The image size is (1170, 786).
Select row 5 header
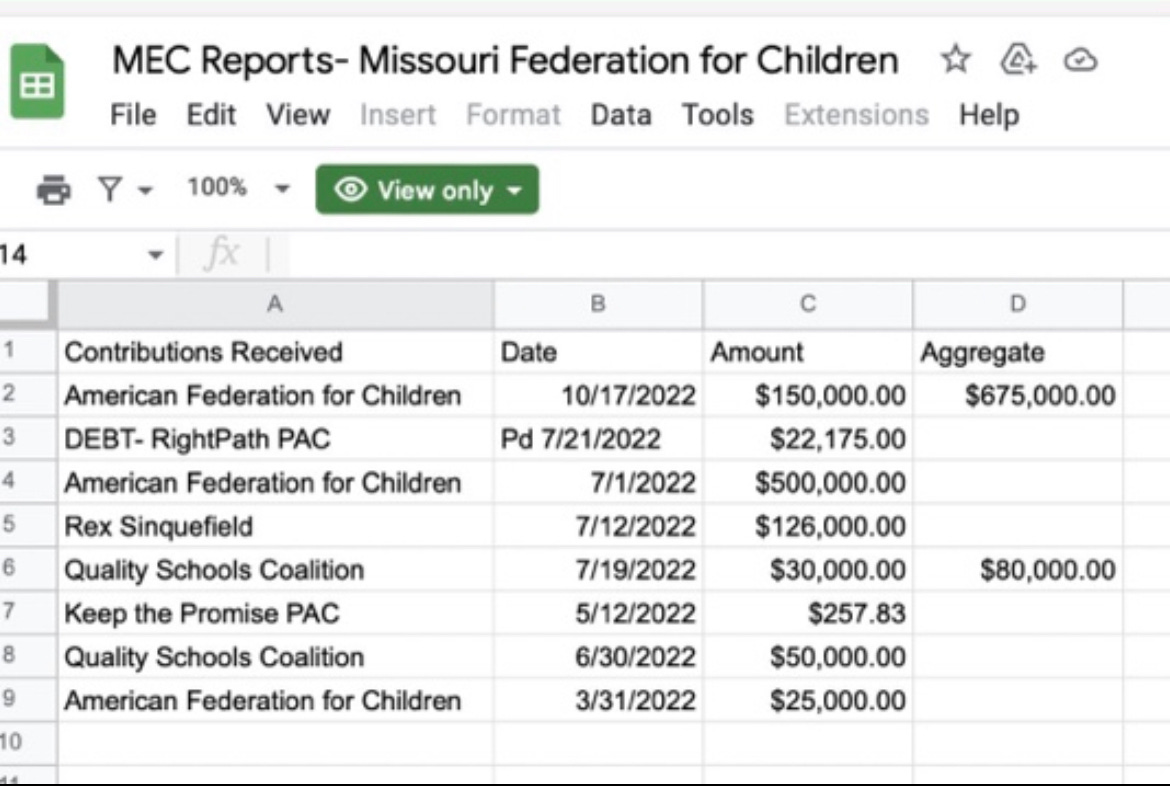coord(28,525)
